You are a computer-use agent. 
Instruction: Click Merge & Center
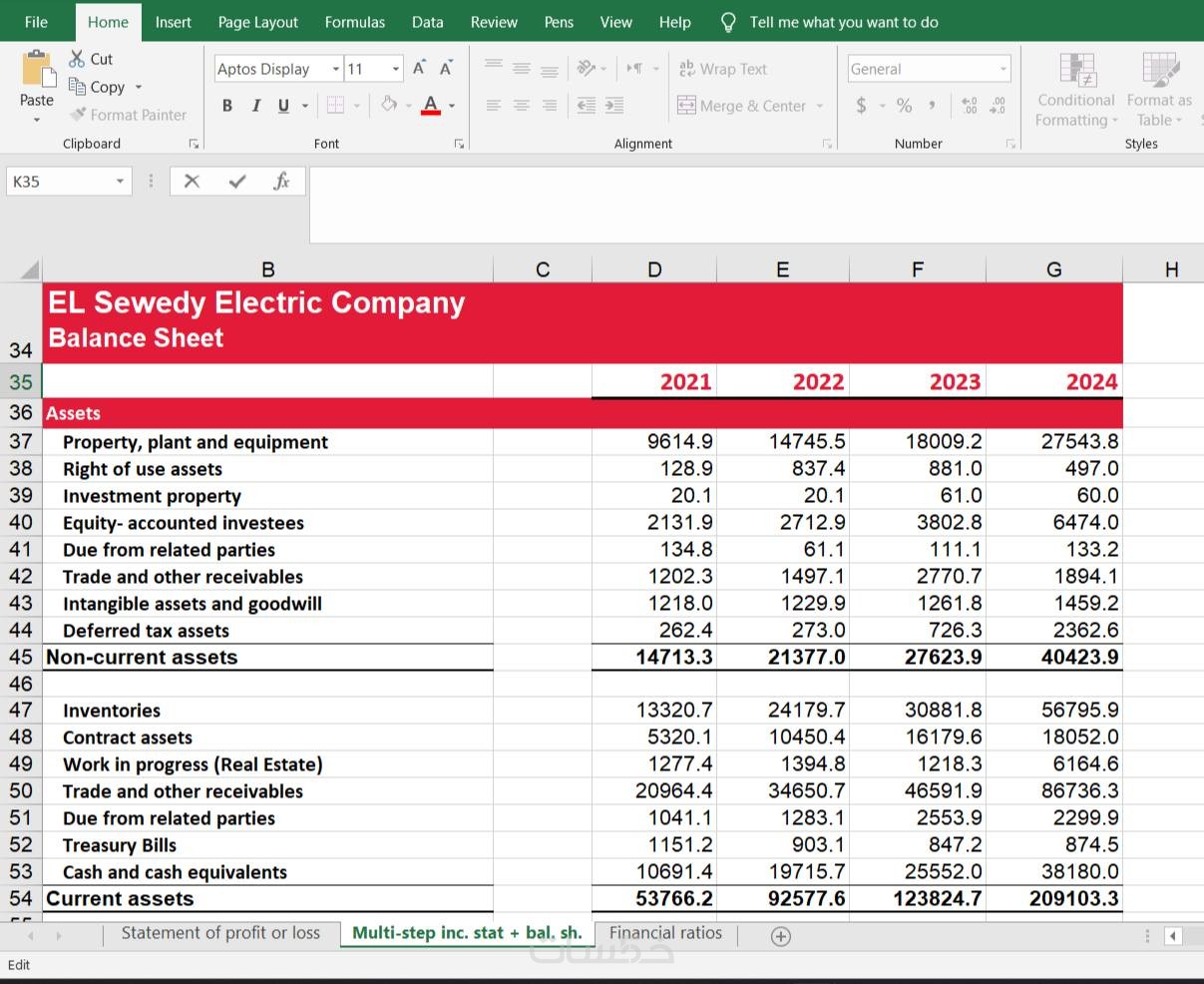coord(741,106)
